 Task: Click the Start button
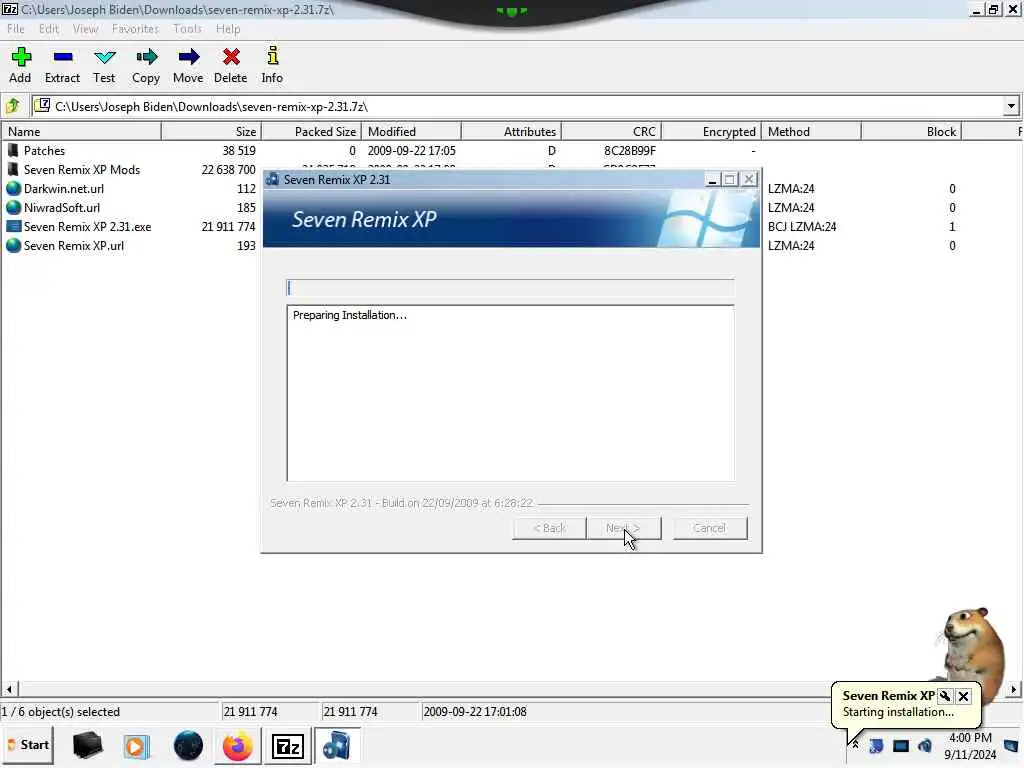click(x=28, y=745)
